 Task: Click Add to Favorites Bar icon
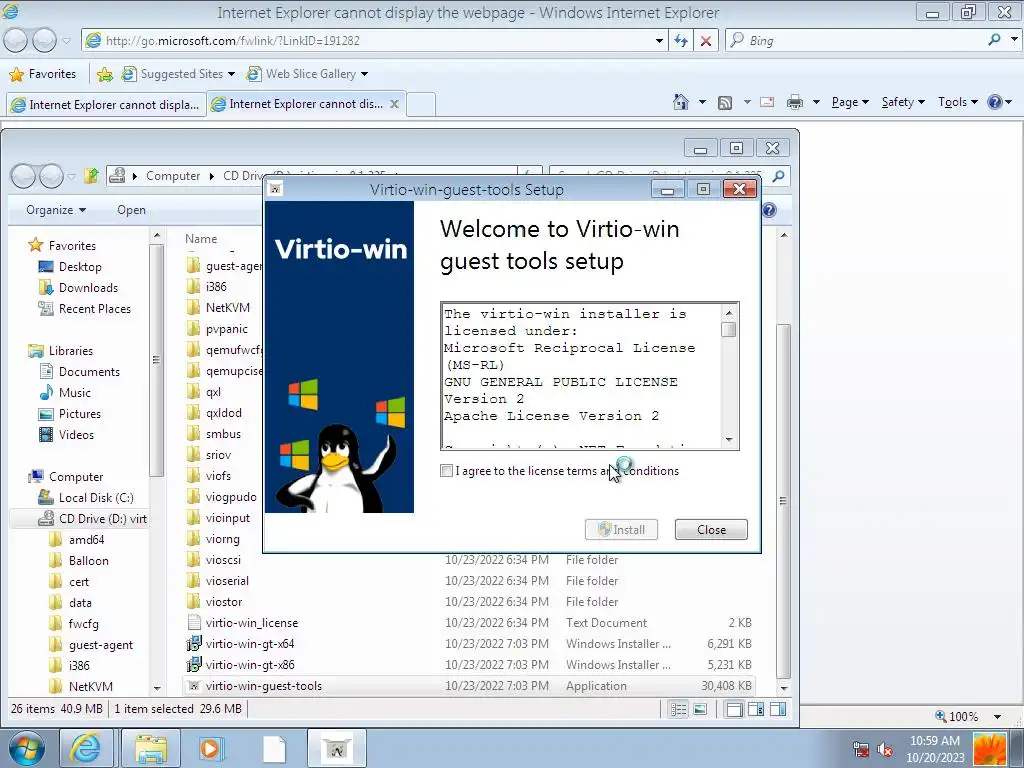tap(104, 74)
